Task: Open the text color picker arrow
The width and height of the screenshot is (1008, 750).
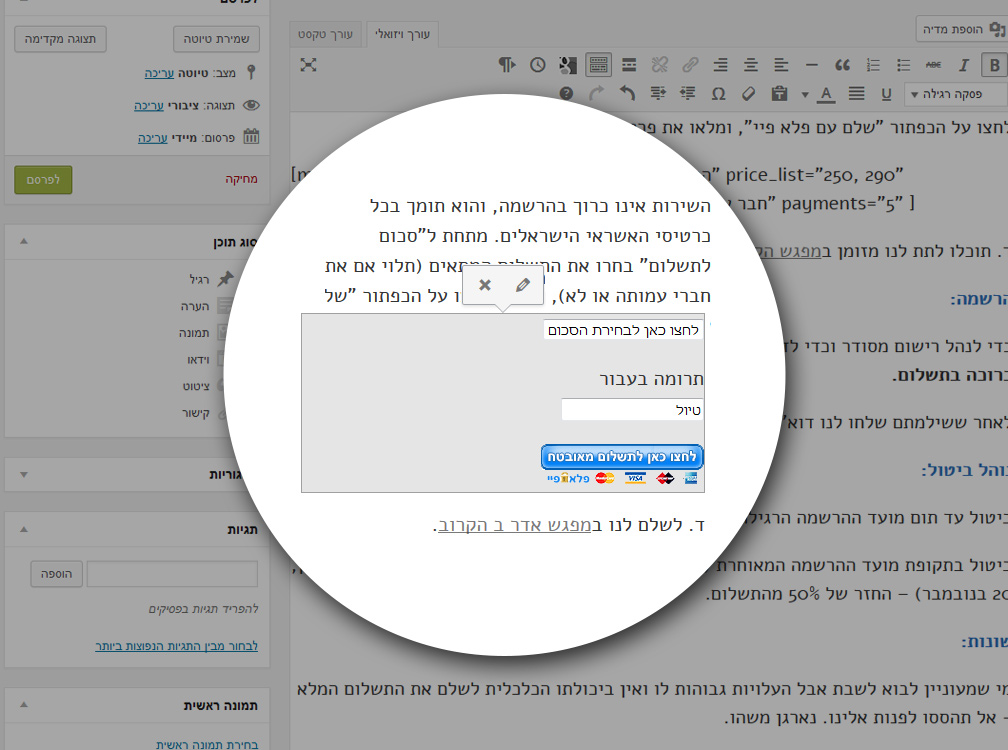Action: [x=805, y=94]
